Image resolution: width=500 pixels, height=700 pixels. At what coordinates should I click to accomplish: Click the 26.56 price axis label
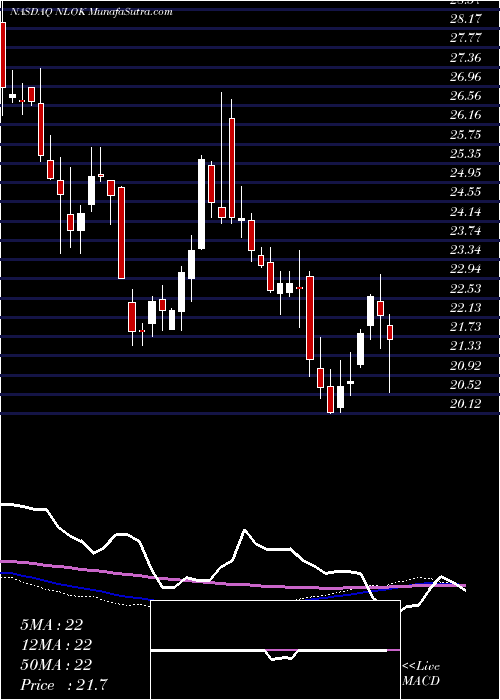point(466,96)
